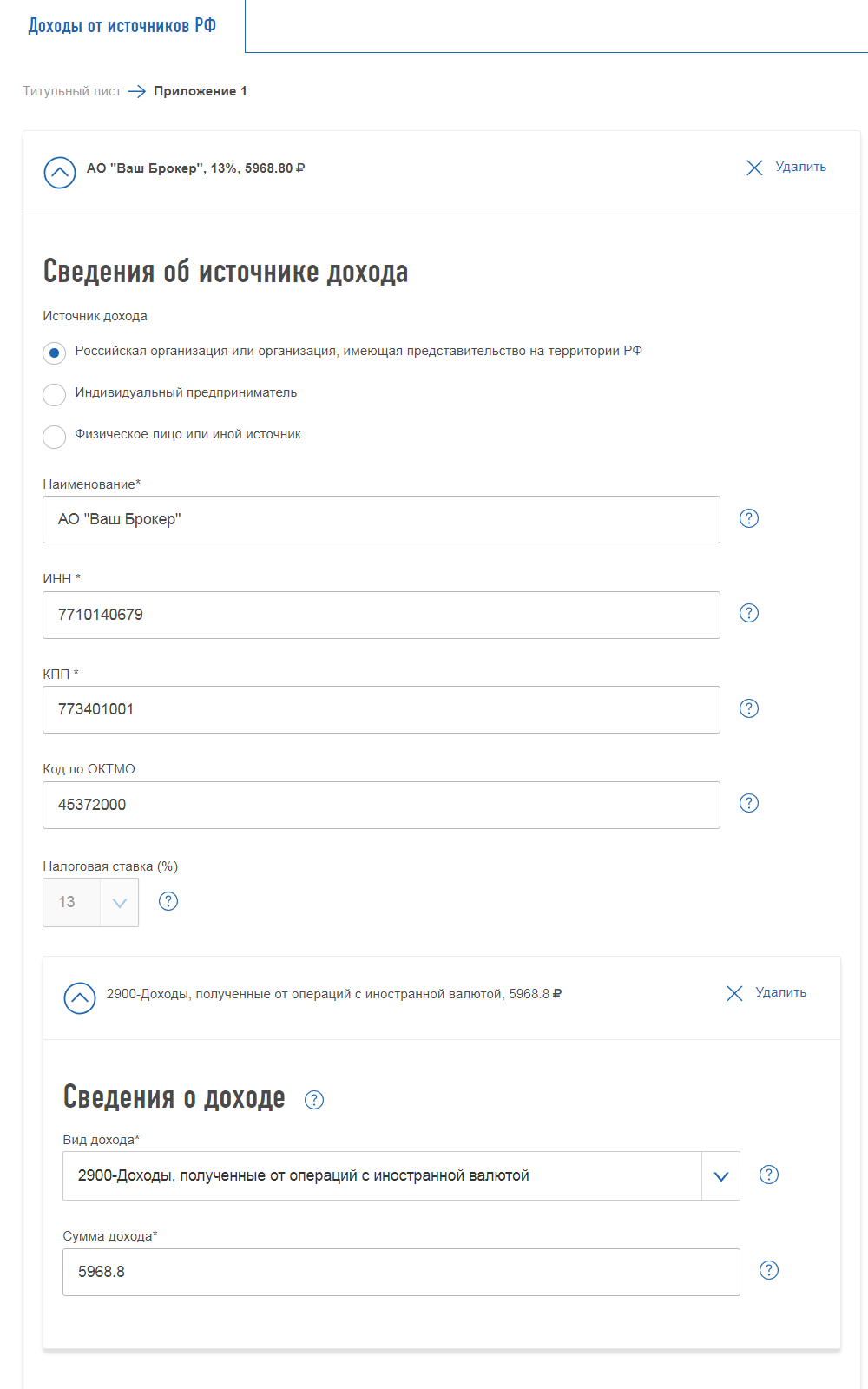The image size is (868, 1389).
Task: Click help icon beside КПП field
Action: (748, 708)
